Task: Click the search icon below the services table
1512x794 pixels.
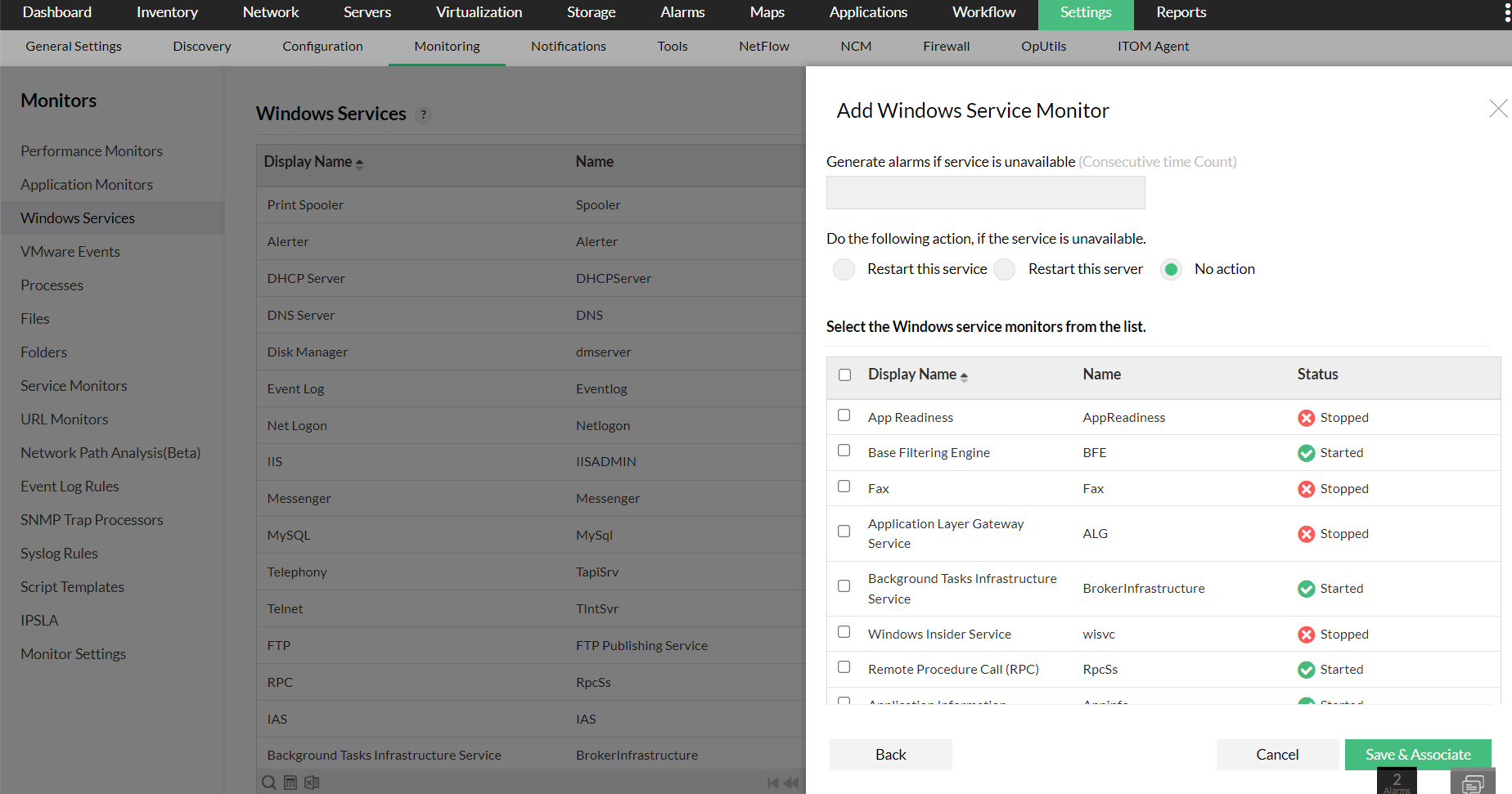Action: pos(268,783)
